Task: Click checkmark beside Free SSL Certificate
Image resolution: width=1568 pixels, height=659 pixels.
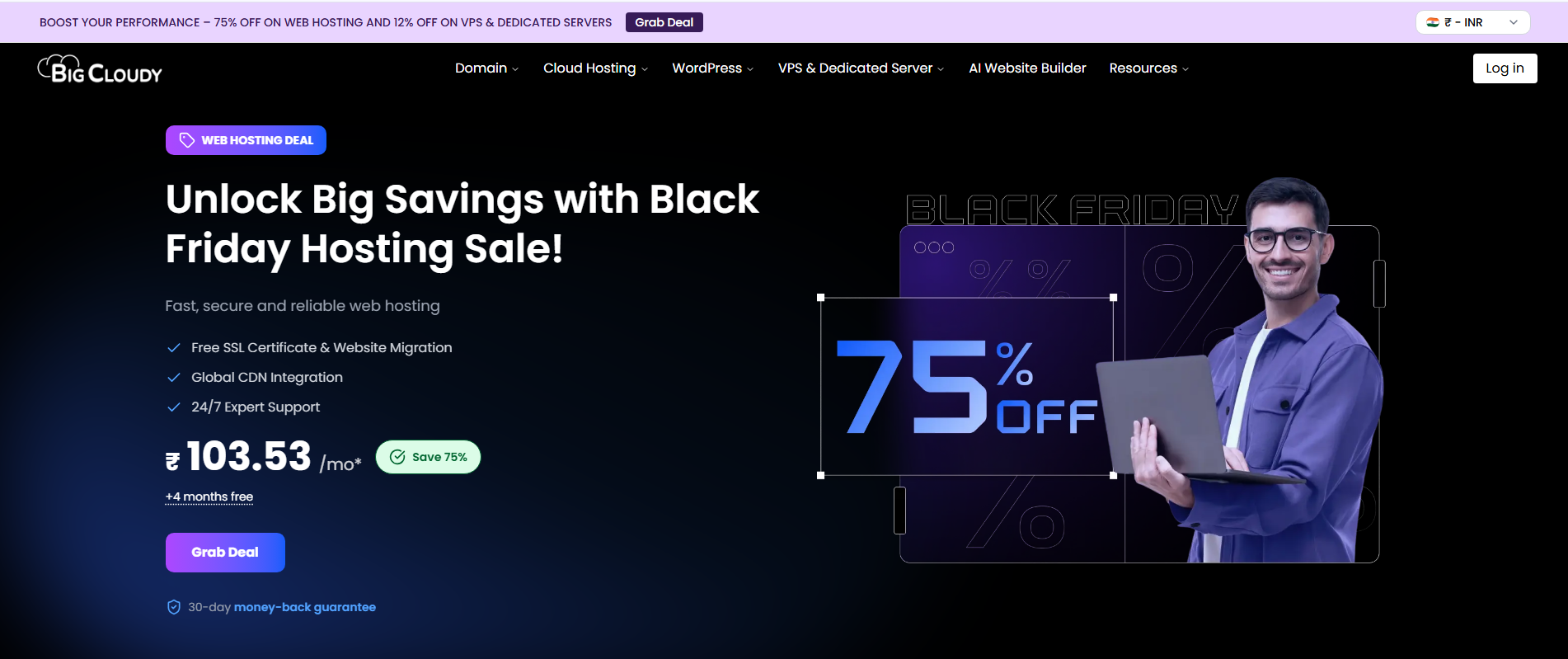Action: [174, 348]
